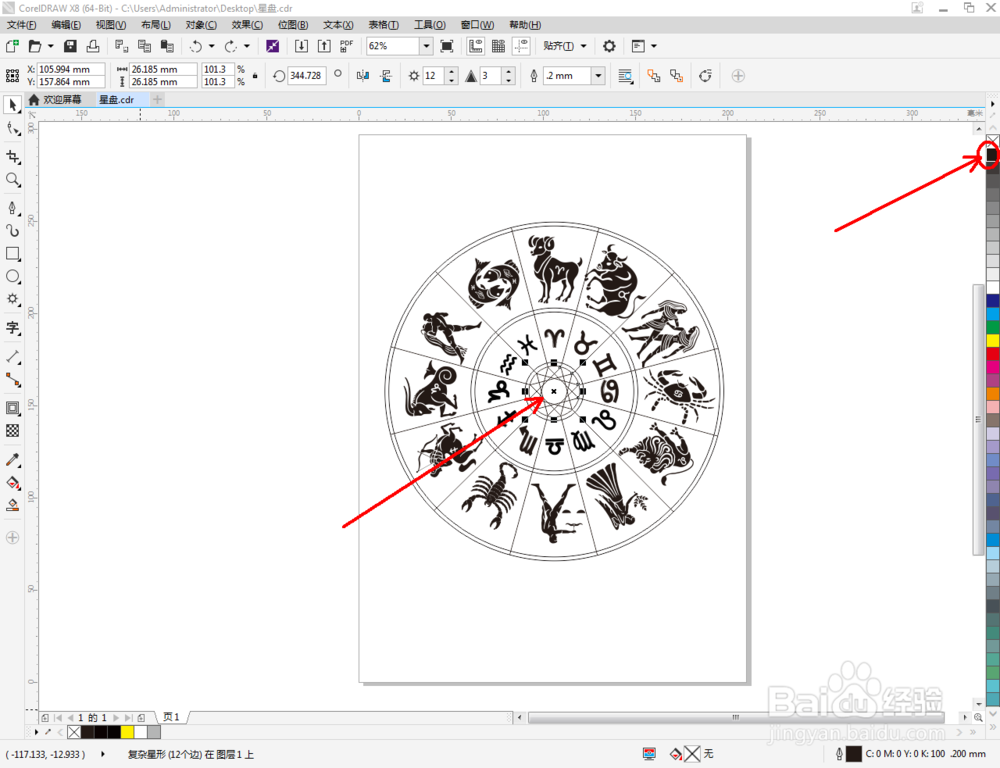Viewport: 1000px width, 768px height.
Task: Activate the Zoom magnifier tool
Action: pyautogui.click(x=12, y=179)
